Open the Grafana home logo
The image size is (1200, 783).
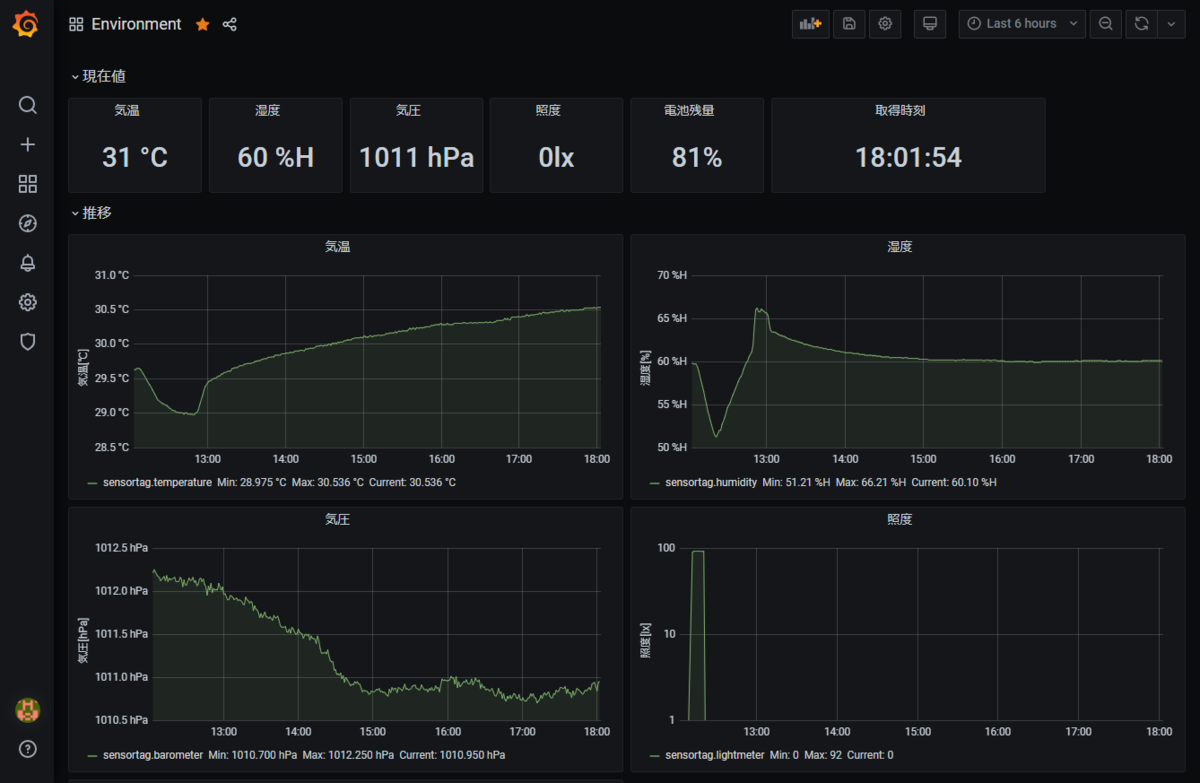tap(27, 24)
